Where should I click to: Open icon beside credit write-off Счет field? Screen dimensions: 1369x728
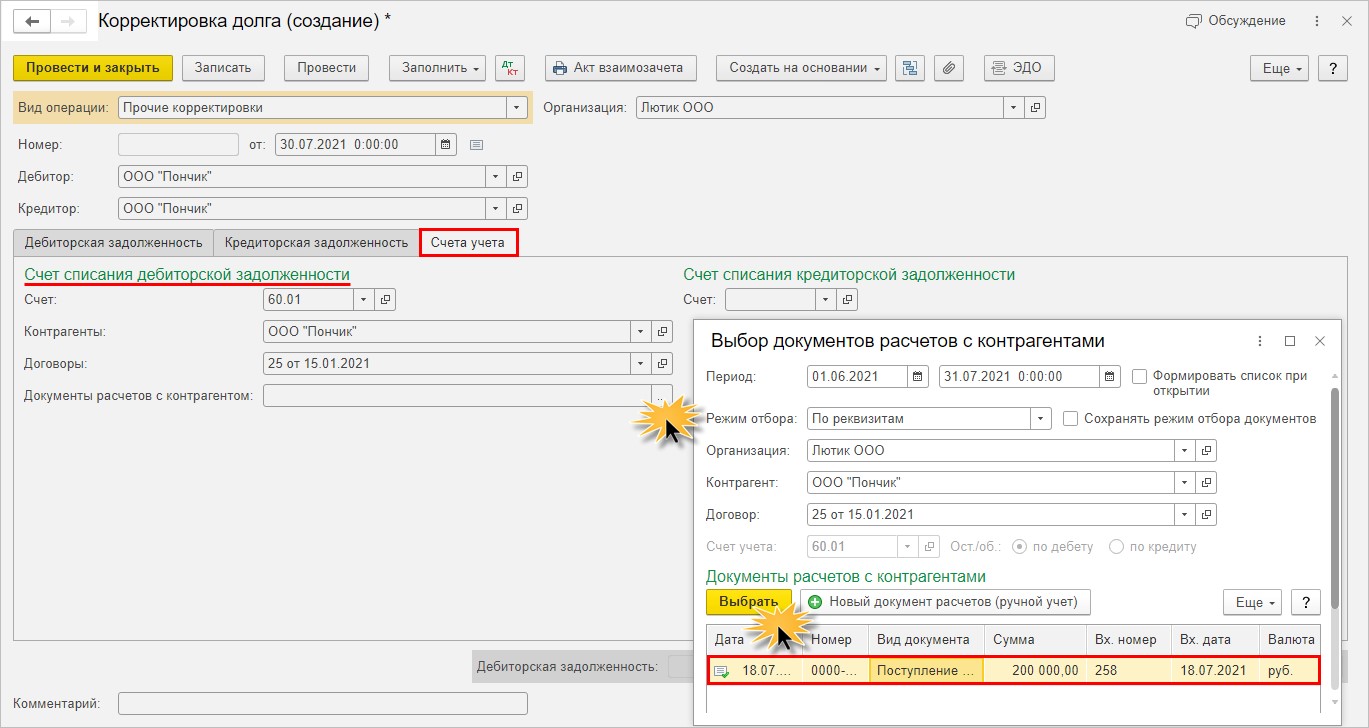pyautogui.click(x=847, y=299)
